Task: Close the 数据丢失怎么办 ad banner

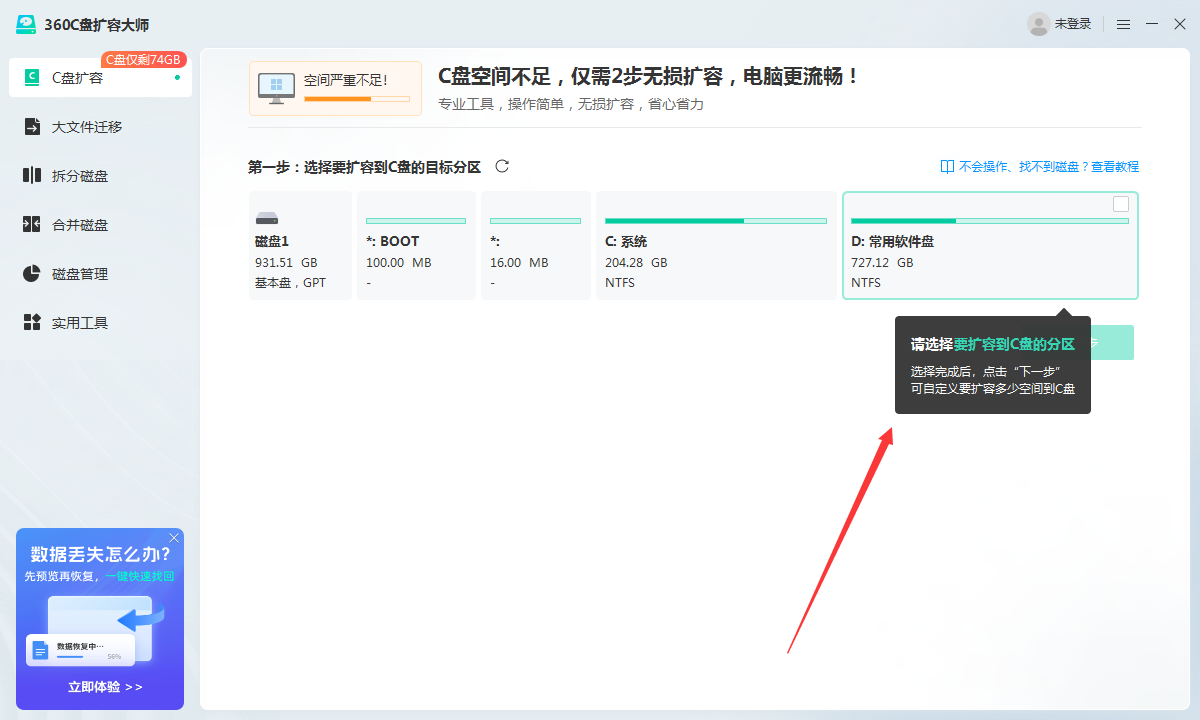Action: (174, 538)
